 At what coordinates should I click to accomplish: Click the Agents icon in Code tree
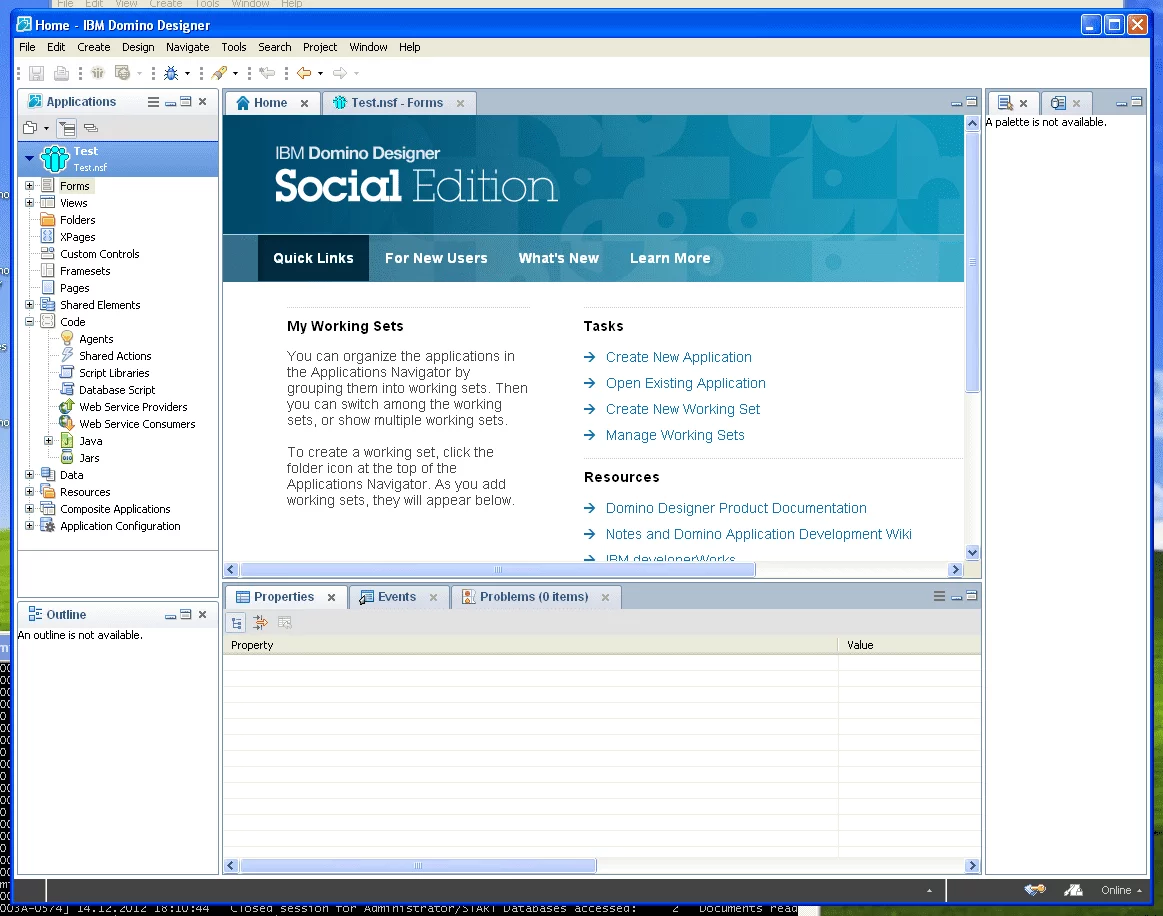coord(67,339)
